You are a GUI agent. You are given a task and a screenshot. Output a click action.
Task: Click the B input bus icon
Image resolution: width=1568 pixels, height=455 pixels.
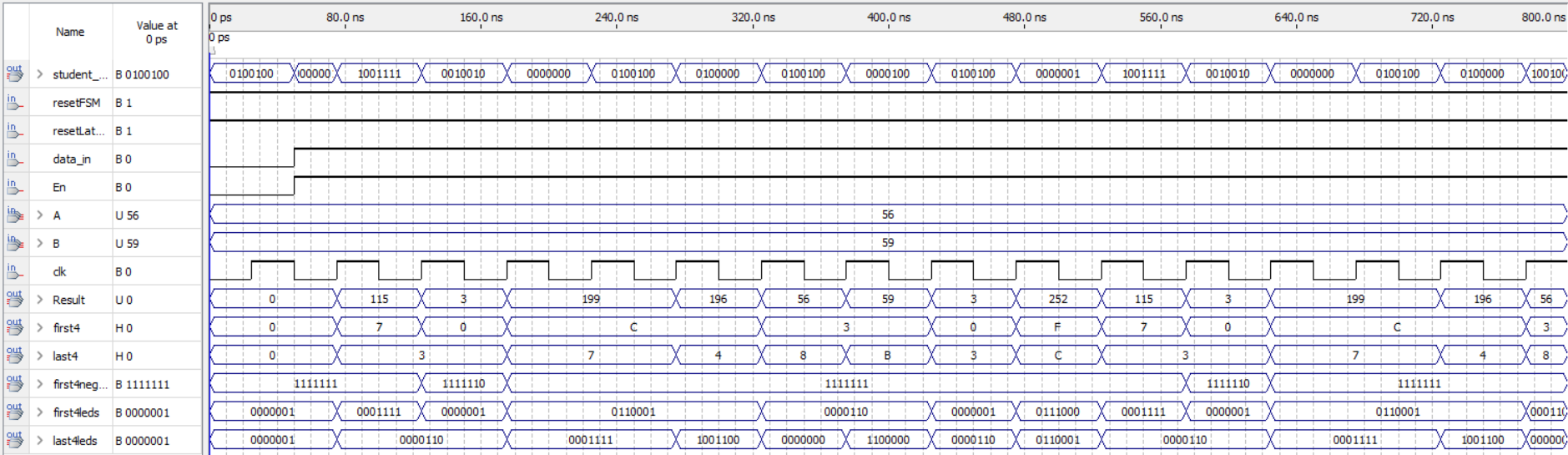[14, 243]
